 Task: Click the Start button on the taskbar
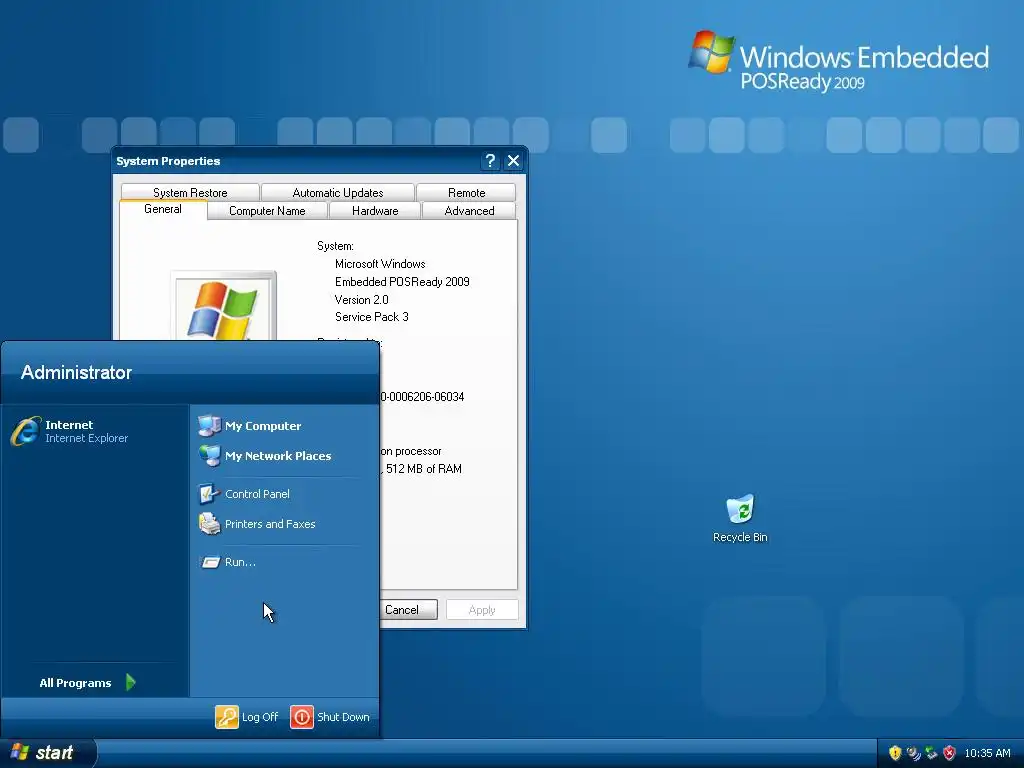point(47,753)
